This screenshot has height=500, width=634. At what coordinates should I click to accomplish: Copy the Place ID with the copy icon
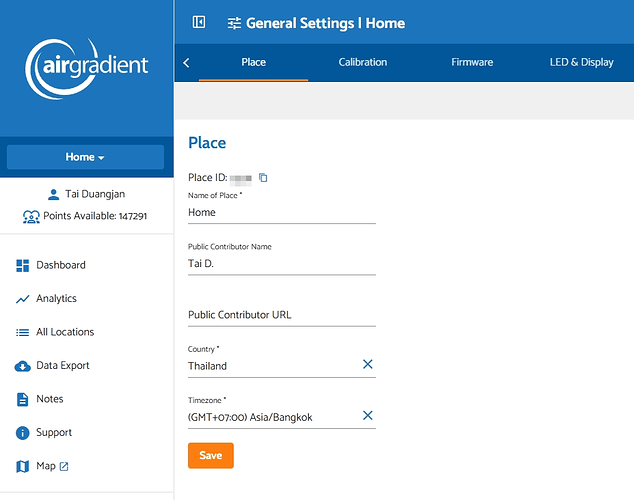click(x=263, y=177)
